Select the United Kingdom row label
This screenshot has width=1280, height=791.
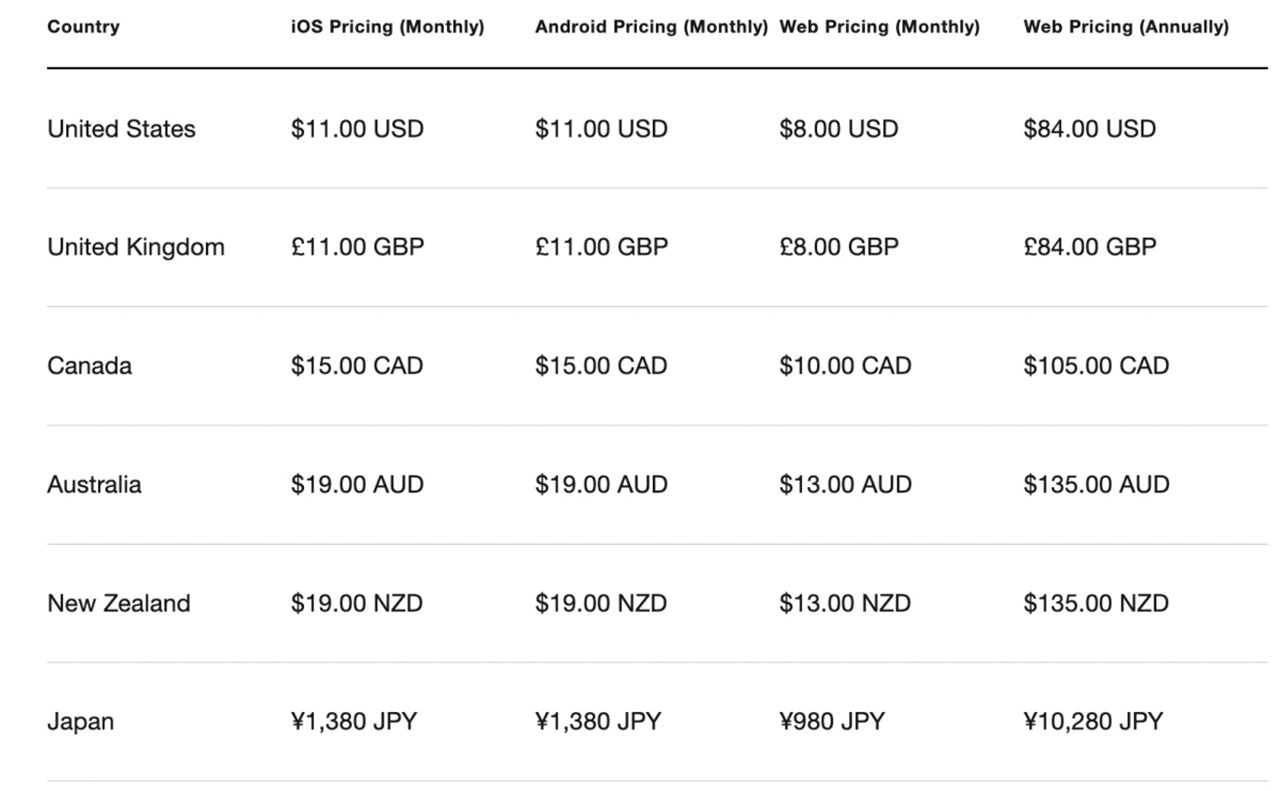click(x=136, y=247)
